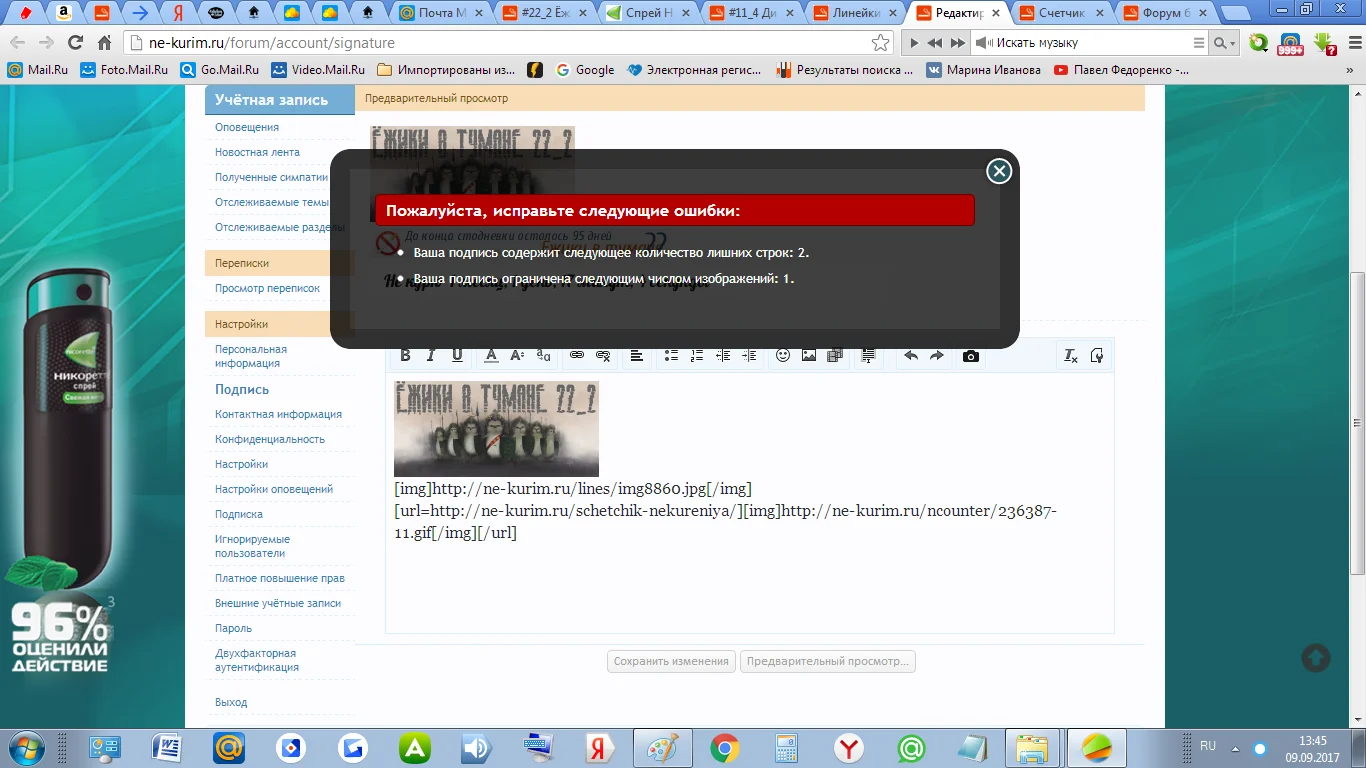Open the font family dropdown
This screenshot has height=768, width=1366.
coord(543,355)
